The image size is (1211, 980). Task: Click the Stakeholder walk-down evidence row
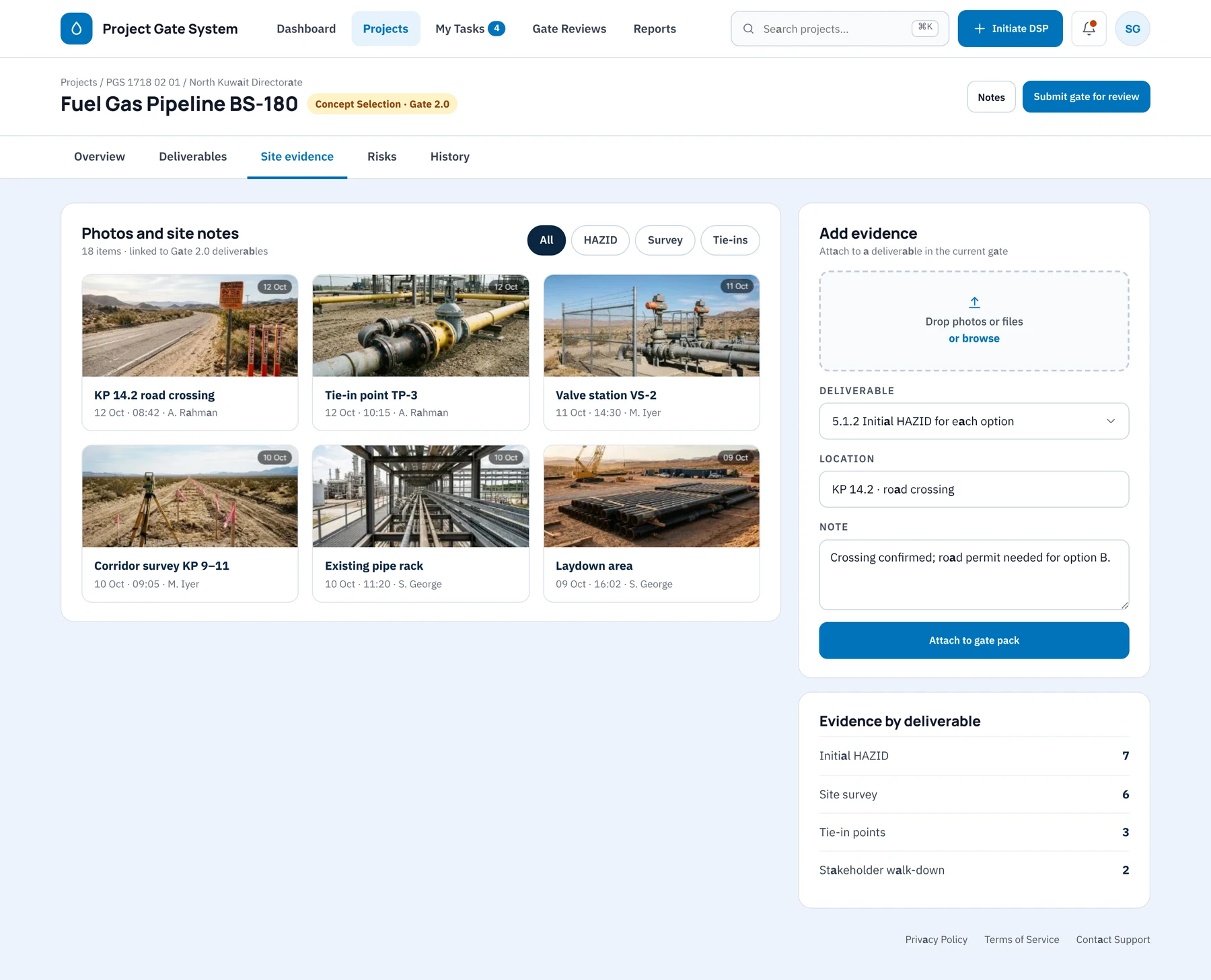(x=974, y=870)
